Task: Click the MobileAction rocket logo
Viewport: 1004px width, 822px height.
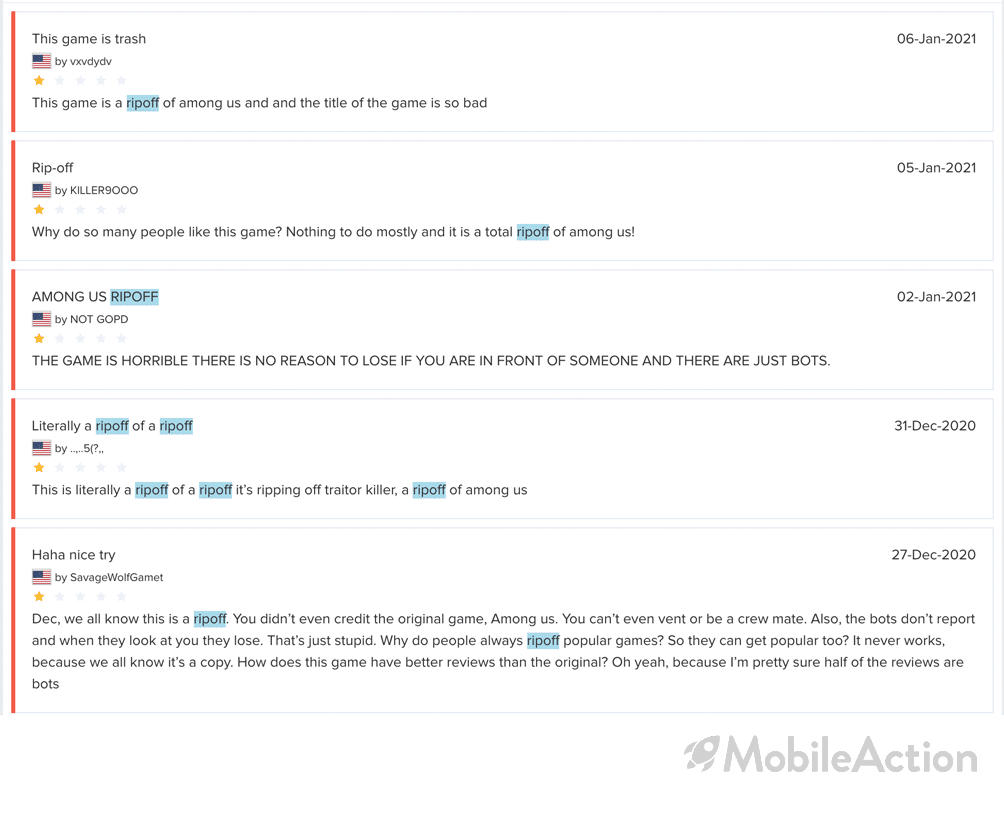Action: click(x=702, y=754)
